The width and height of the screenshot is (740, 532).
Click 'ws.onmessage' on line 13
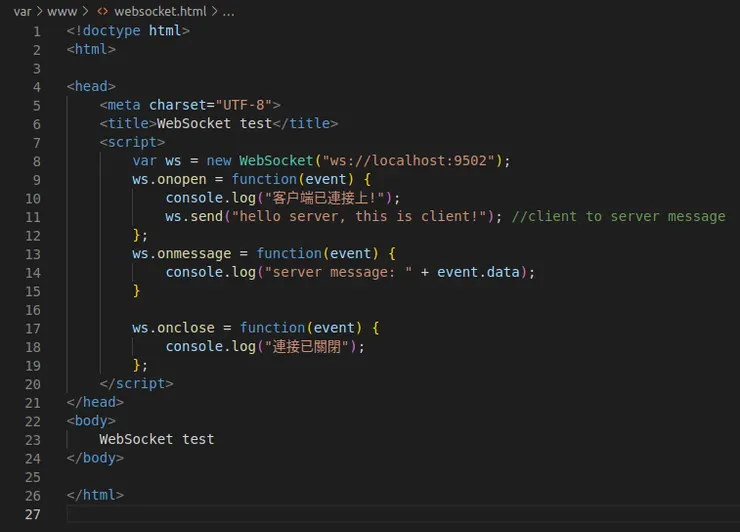click(182, 253)
